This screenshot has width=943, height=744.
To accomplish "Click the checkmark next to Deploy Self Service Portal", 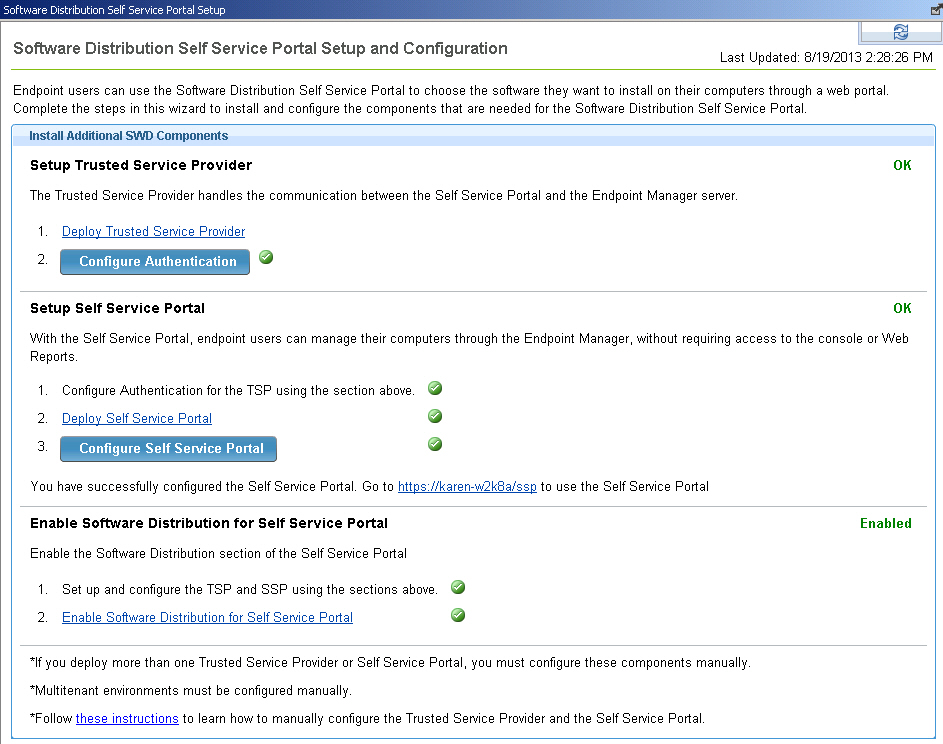I will [x=434, y=418].
